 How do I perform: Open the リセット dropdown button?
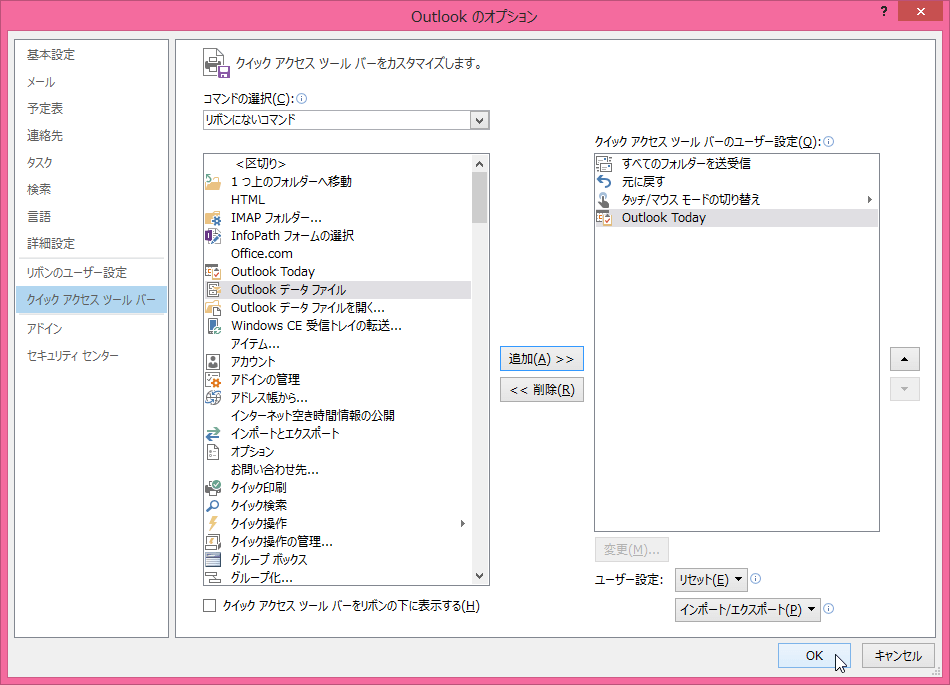point(711,580)
